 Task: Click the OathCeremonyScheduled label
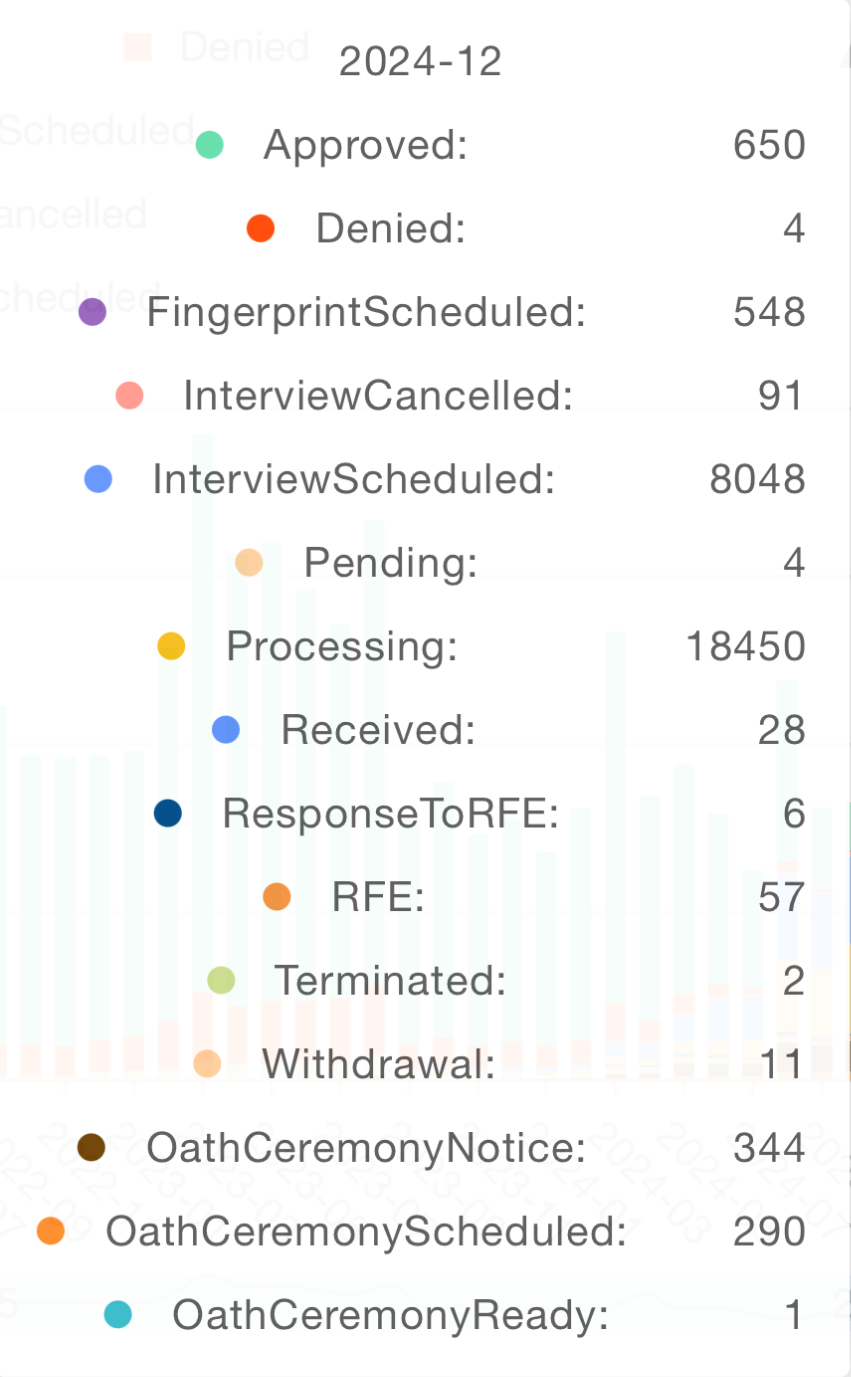(366, 1231)
